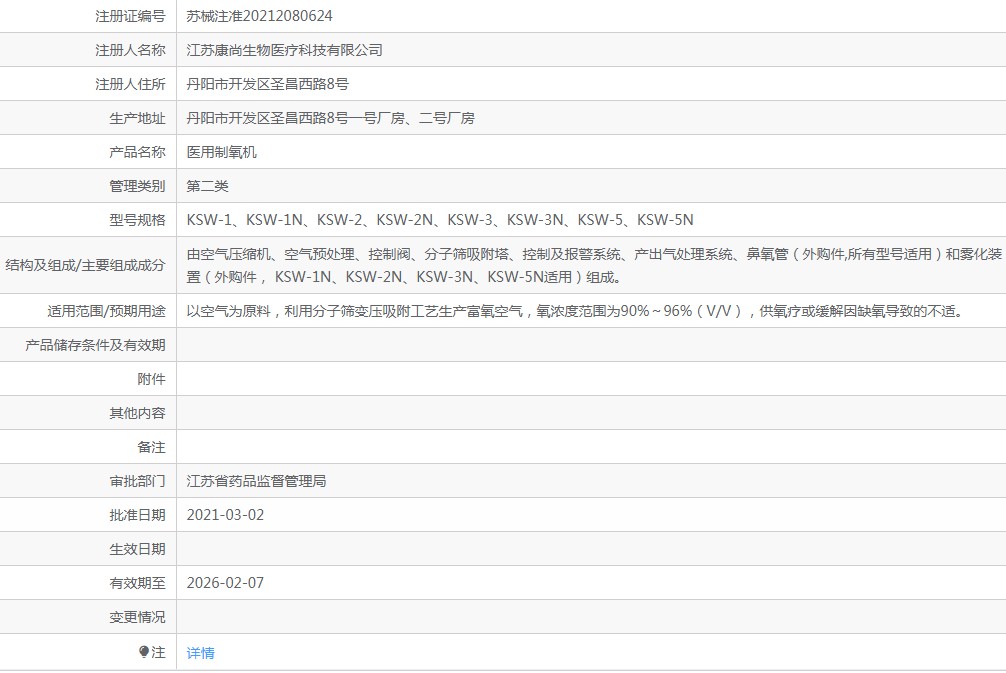Select address 丹阳市开发区圣昌西路8号 in 注册人住所 row
This screenshot has height=673, width=1006.
268,84
